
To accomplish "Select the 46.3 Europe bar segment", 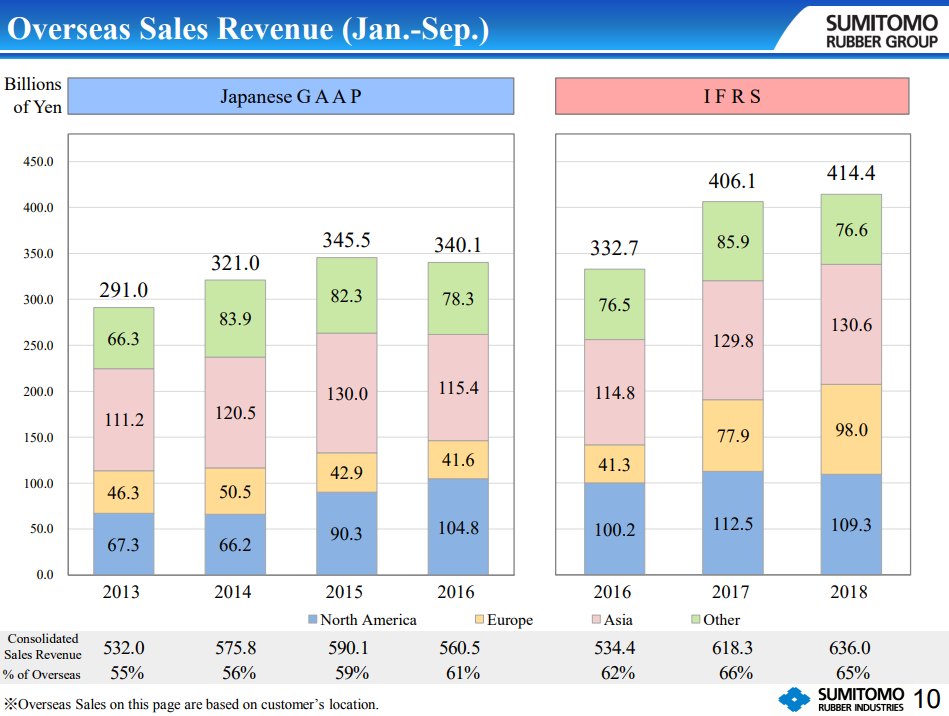I will pos(123,492).
